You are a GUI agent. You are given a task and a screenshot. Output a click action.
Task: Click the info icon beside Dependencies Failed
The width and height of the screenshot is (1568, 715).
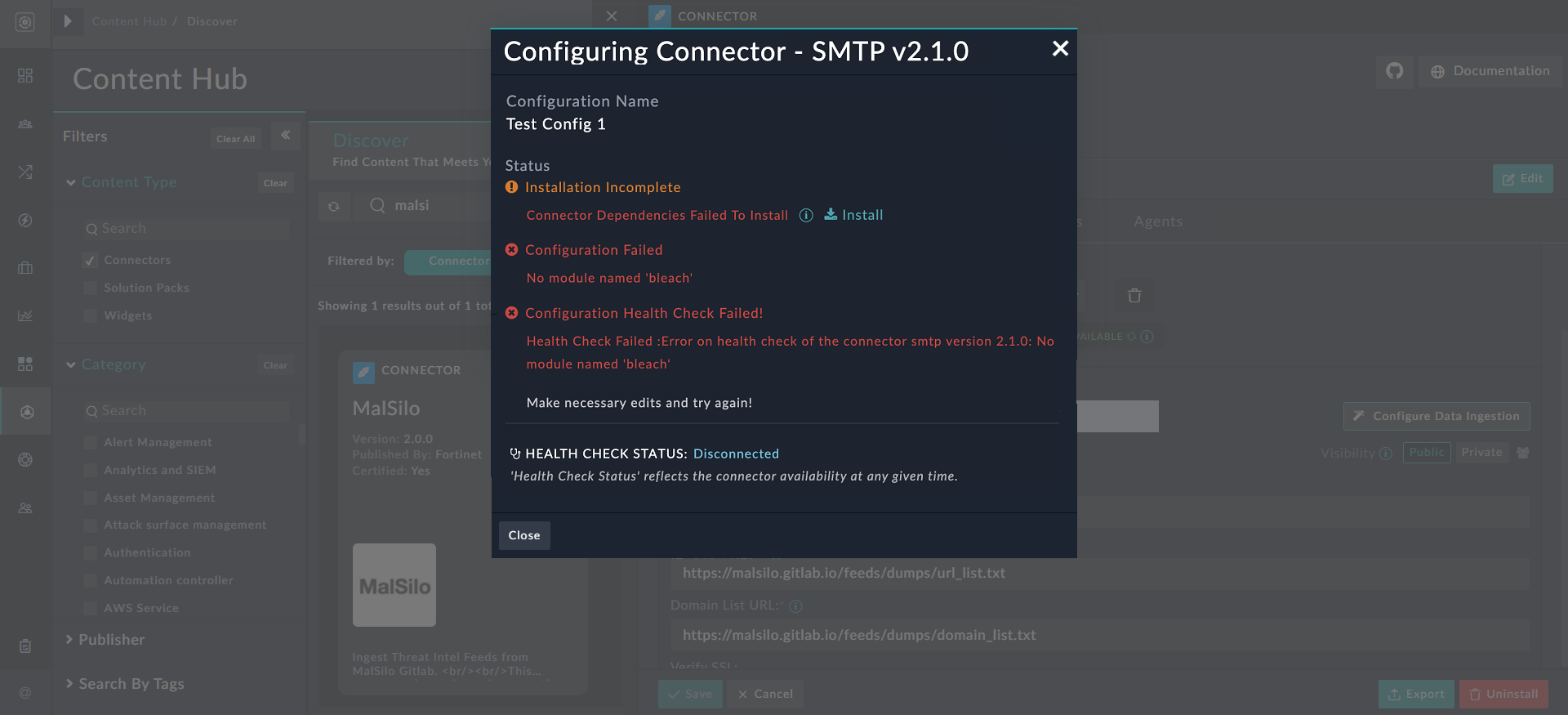click(x=806, y=215)
